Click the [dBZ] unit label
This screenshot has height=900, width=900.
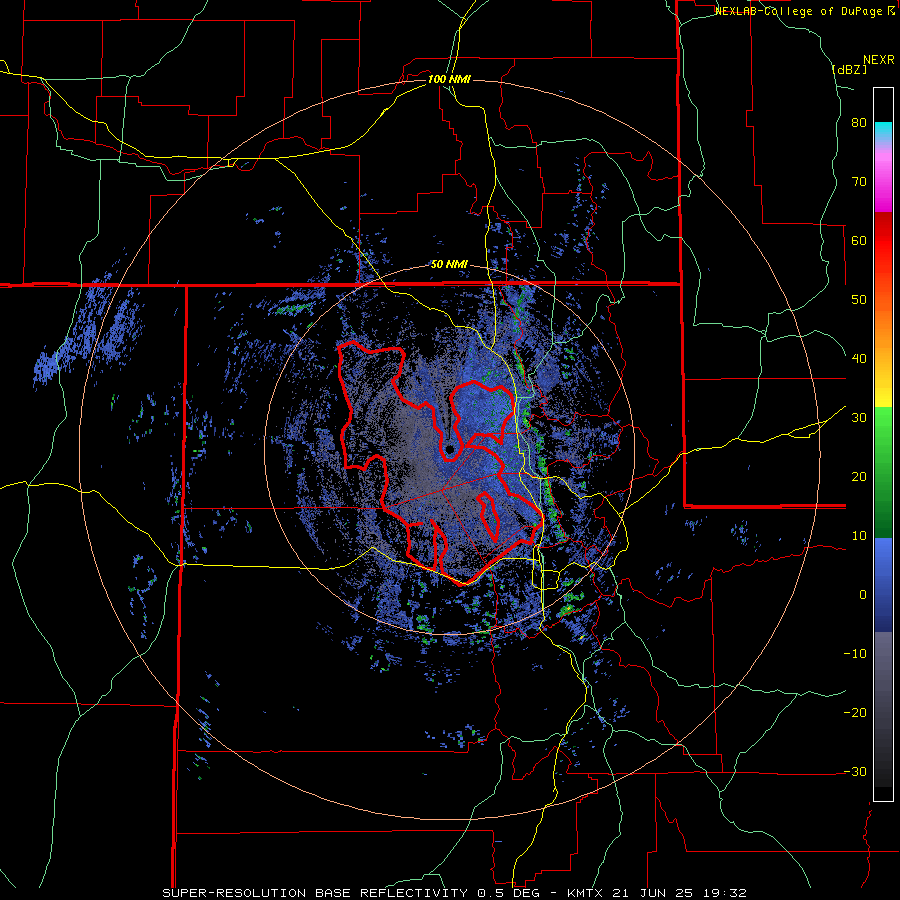coord(849,69)
